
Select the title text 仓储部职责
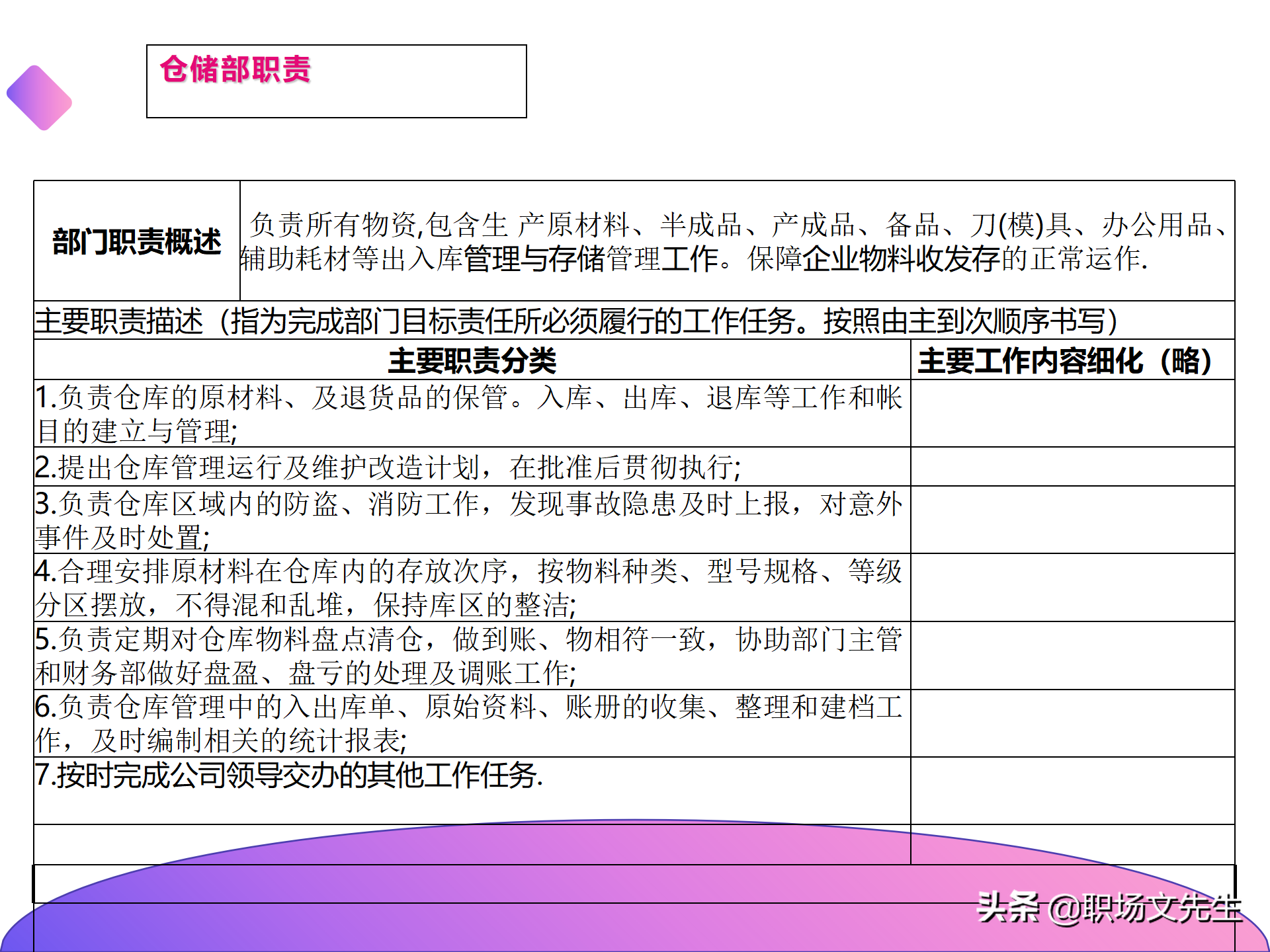[235, 69]
